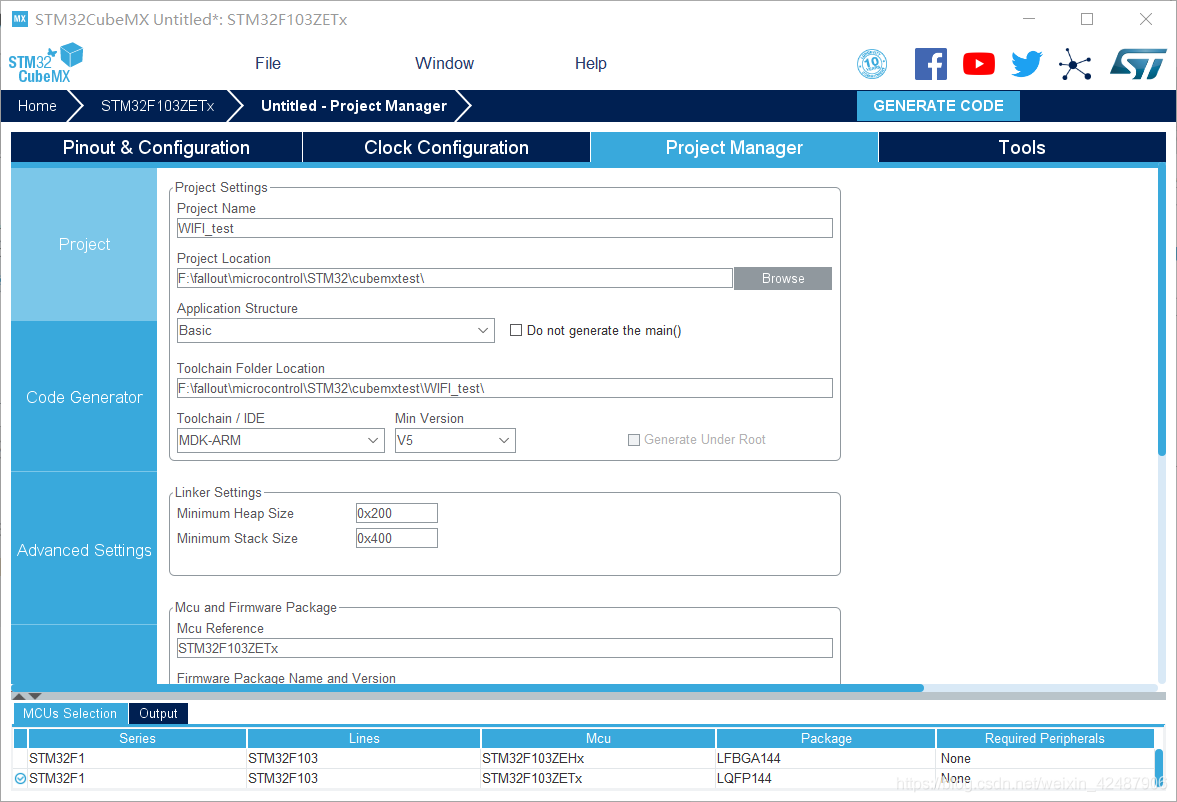Image resolution: width=1177 pixels, height=802 pixels.
Task: Click the Project Location input field
Action: (455, 279)
